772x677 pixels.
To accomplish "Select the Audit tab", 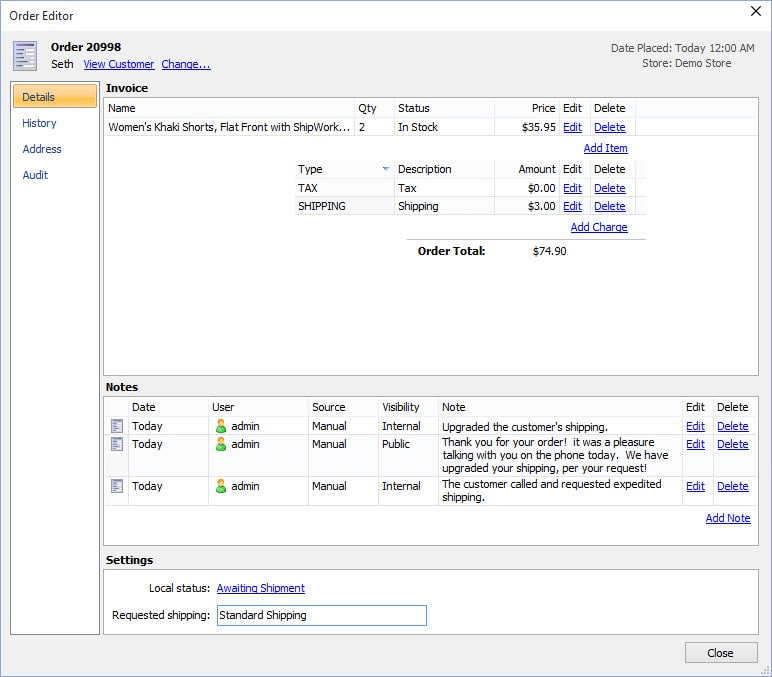I will [x=36, y=175].
